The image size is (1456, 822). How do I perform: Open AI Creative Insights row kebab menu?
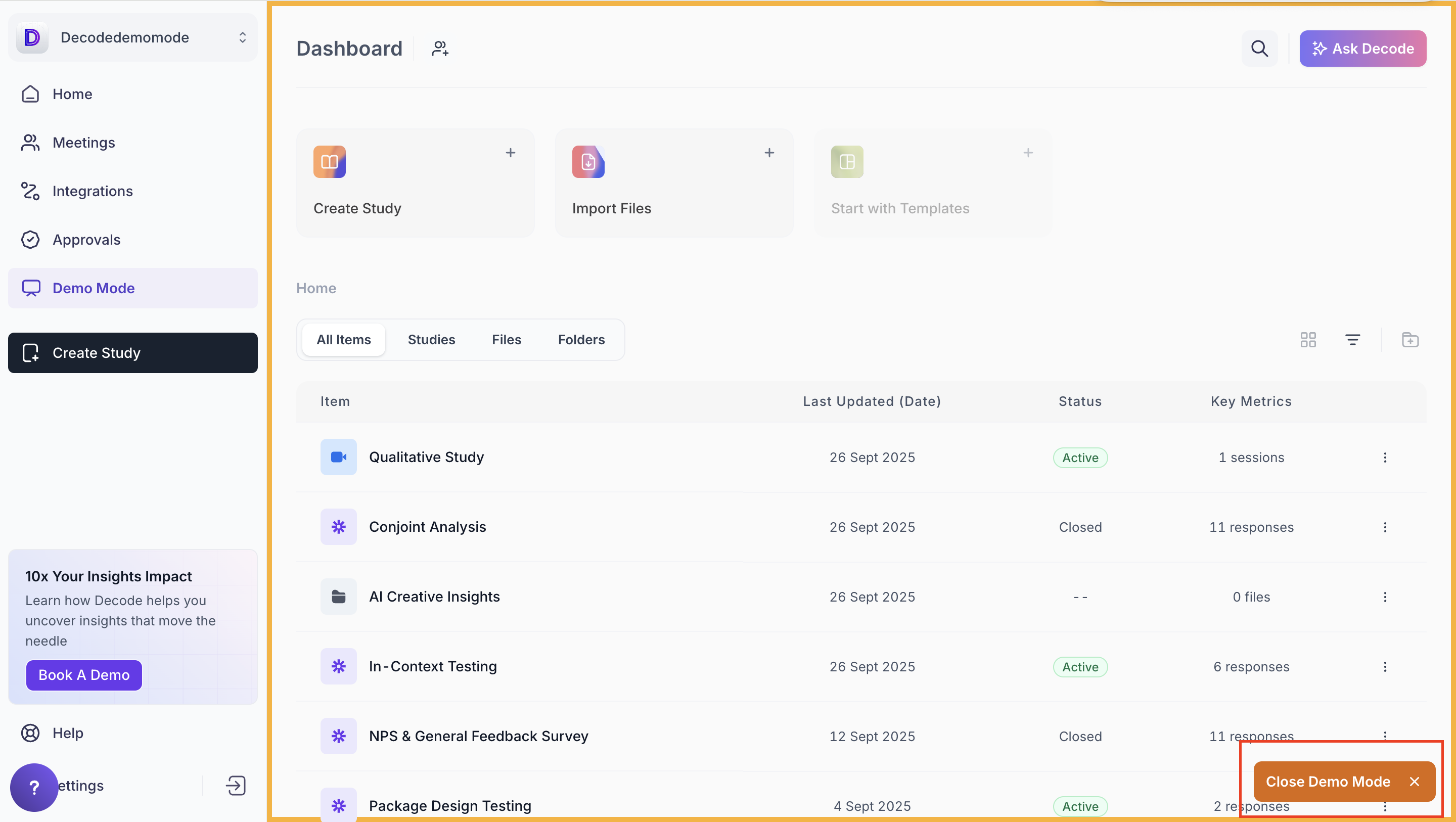(1385, 597)
